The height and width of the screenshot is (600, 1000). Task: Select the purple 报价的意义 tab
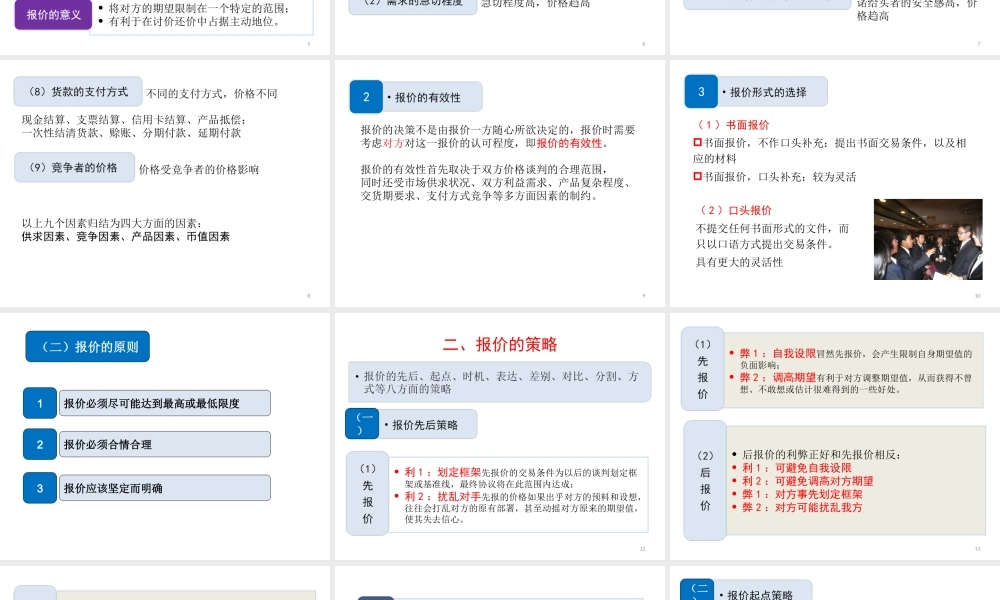tap(51, 16)
